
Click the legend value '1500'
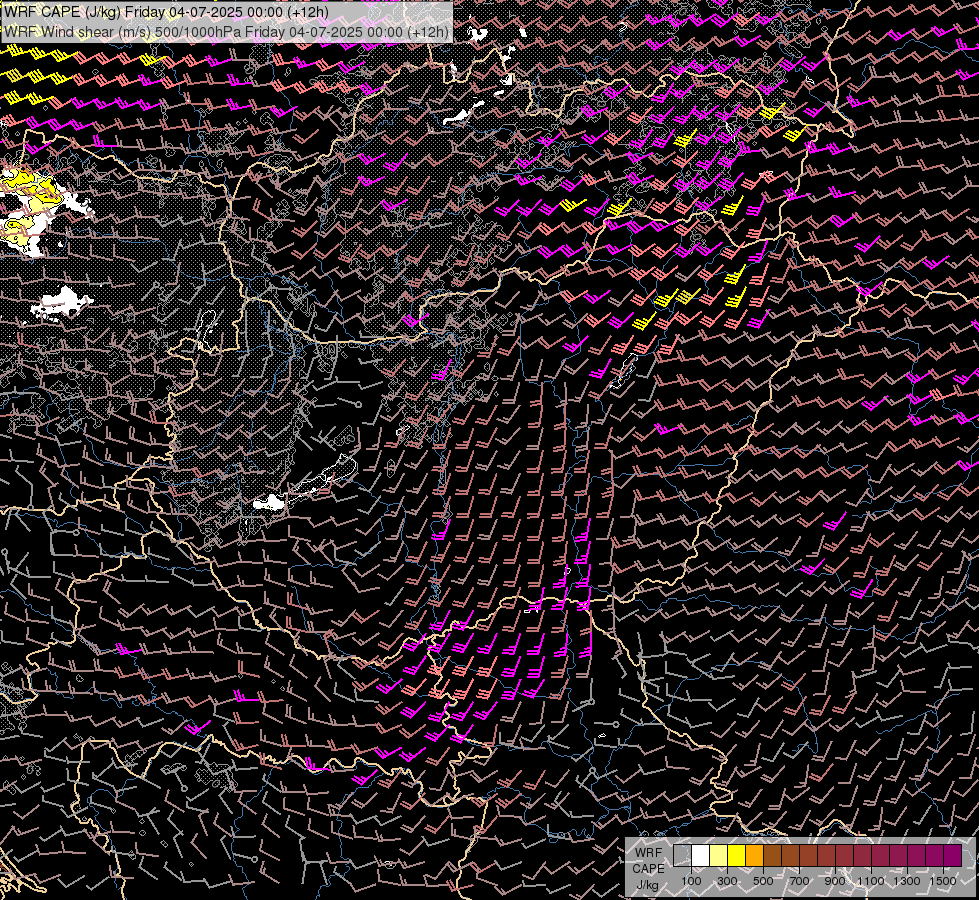click(x=943, y=881)
